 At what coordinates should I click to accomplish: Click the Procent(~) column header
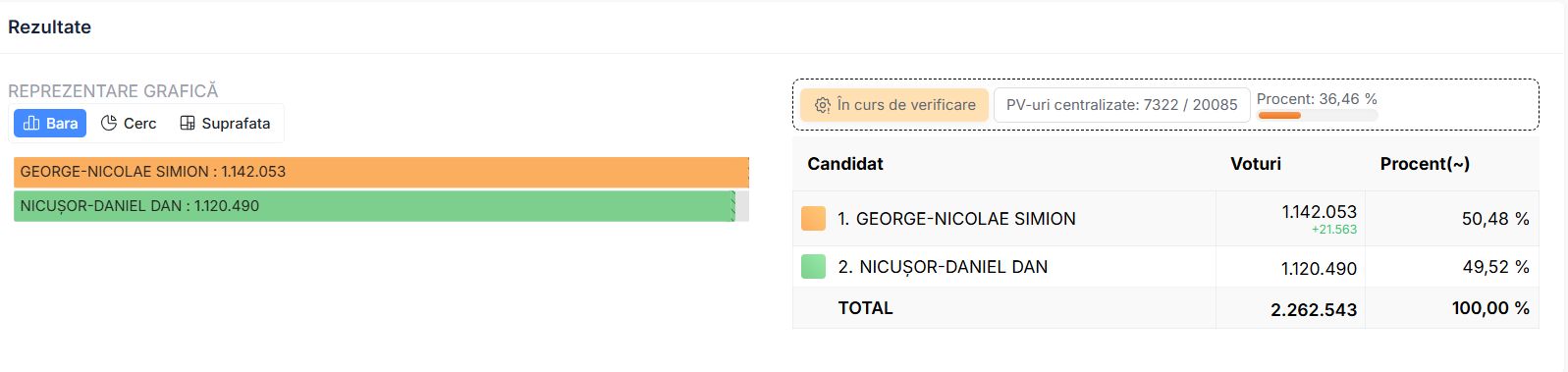1425,164
